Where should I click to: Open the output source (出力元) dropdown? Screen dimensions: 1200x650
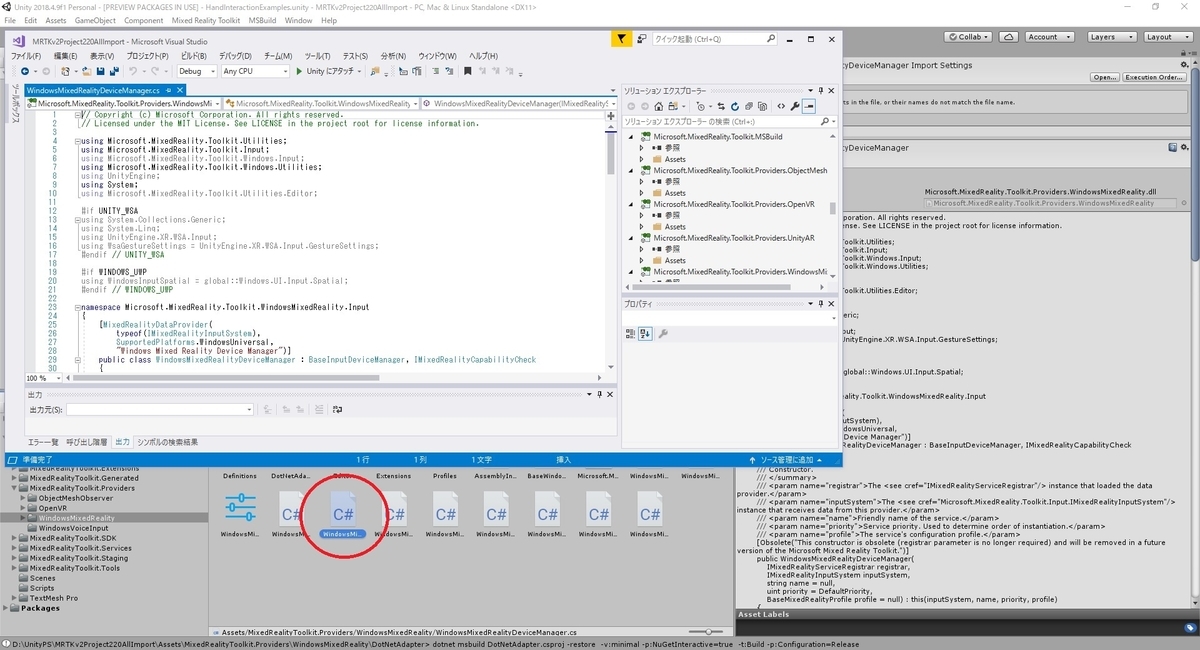[x=160, y=409]
